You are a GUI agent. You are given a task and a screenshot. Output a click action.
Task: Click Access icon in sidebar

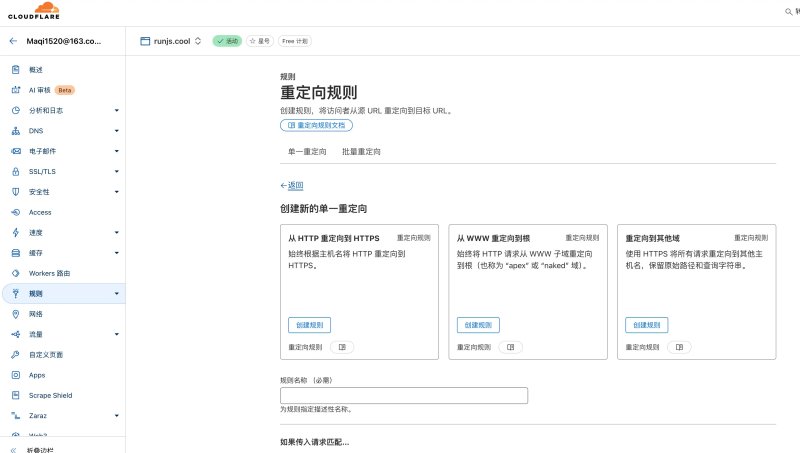[x=16, y=212]
